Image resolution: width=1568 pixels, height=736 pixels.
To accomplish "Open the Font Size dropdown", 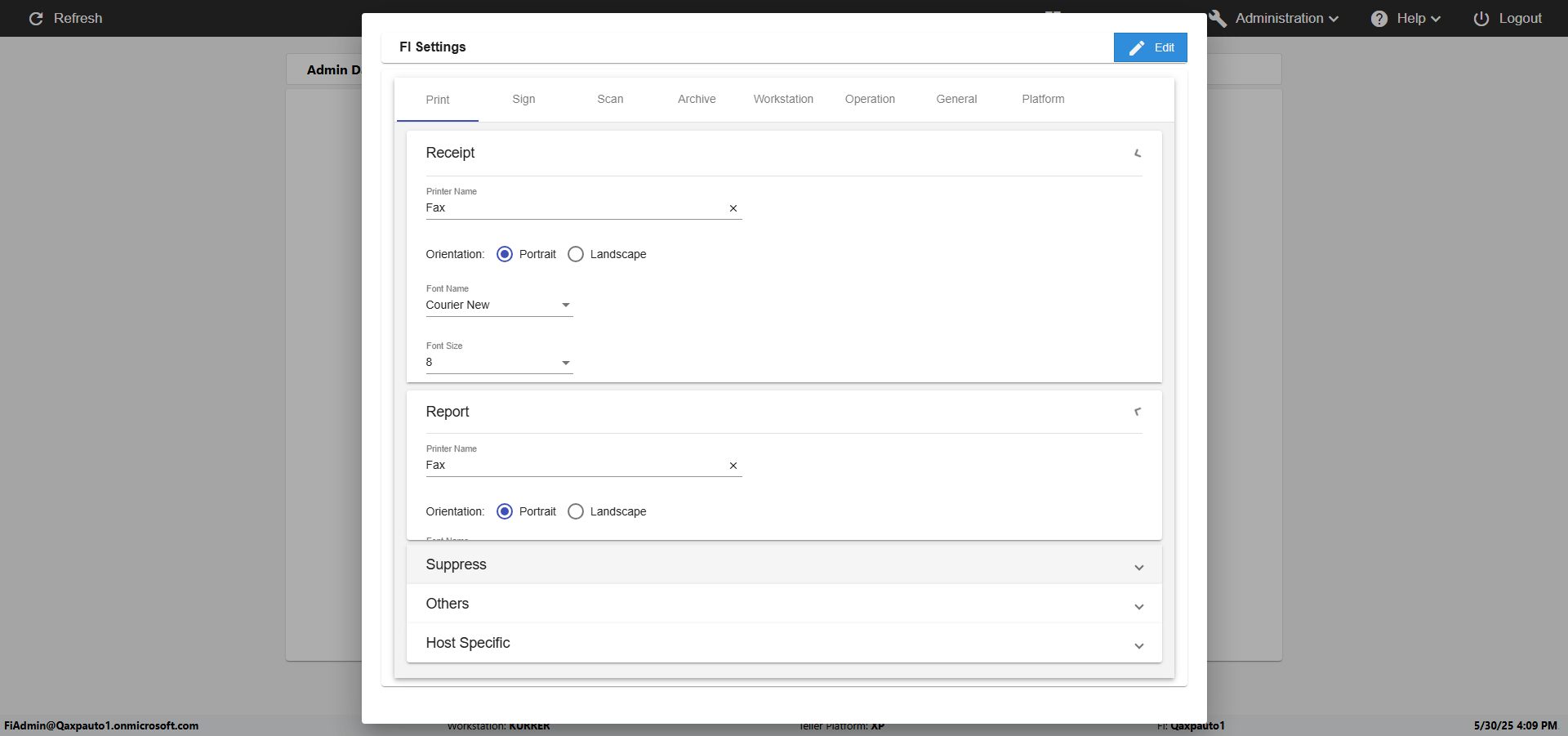I will (x=565, y=363).
